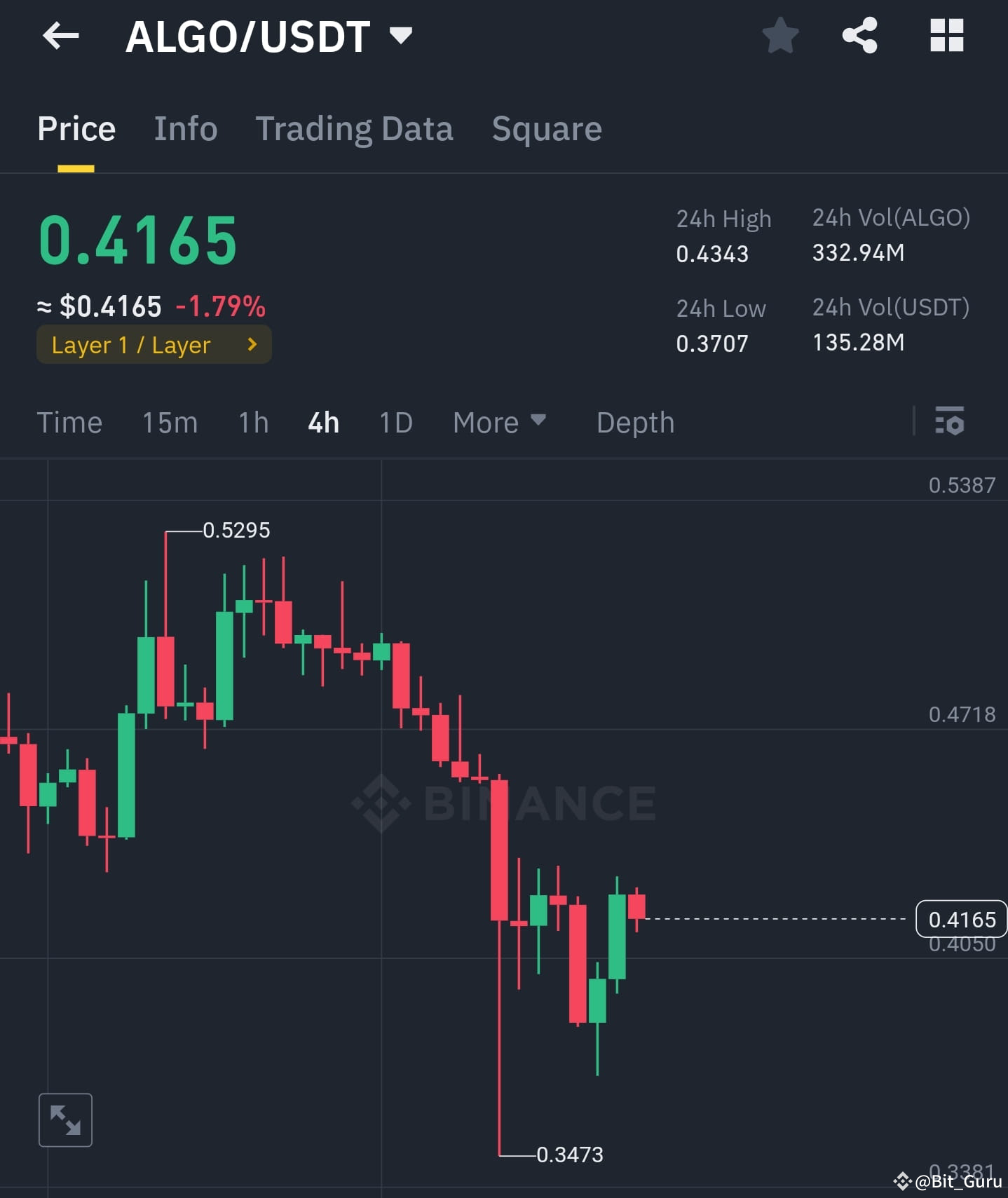Select the 15m candle interval
Screen dimensions: 1008x1198
pyautogui.click(x=170, y=422)
